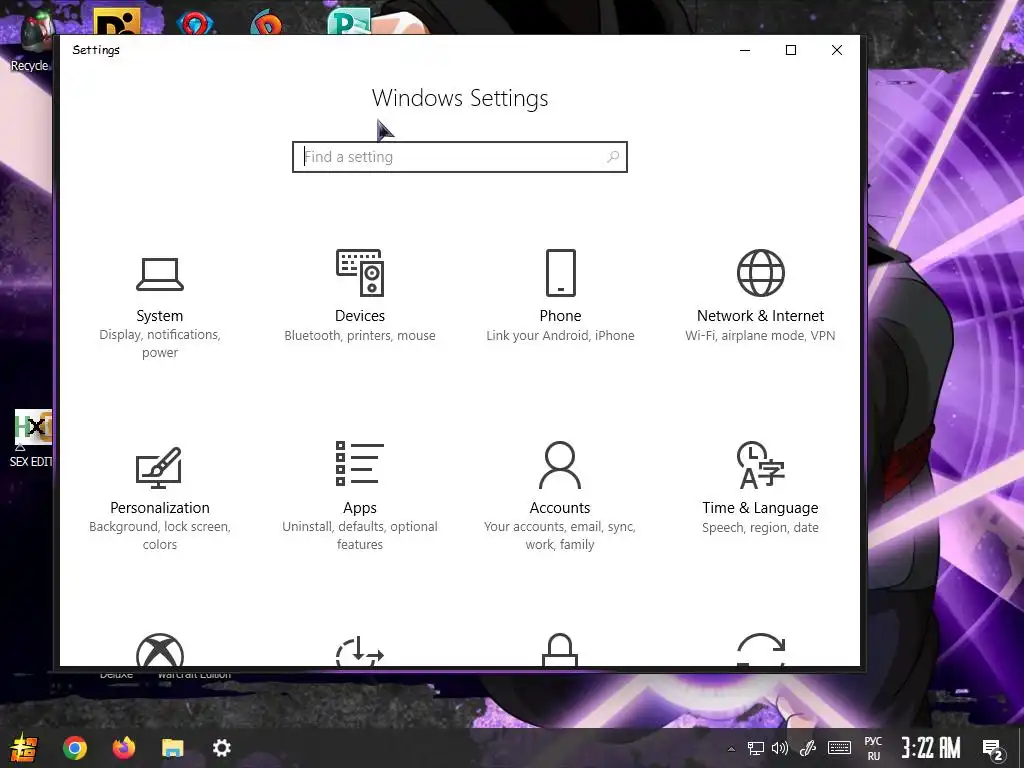
Task: Open the Start menu button on taskbar
Action: pyautogui.click(x=23, y=748)
